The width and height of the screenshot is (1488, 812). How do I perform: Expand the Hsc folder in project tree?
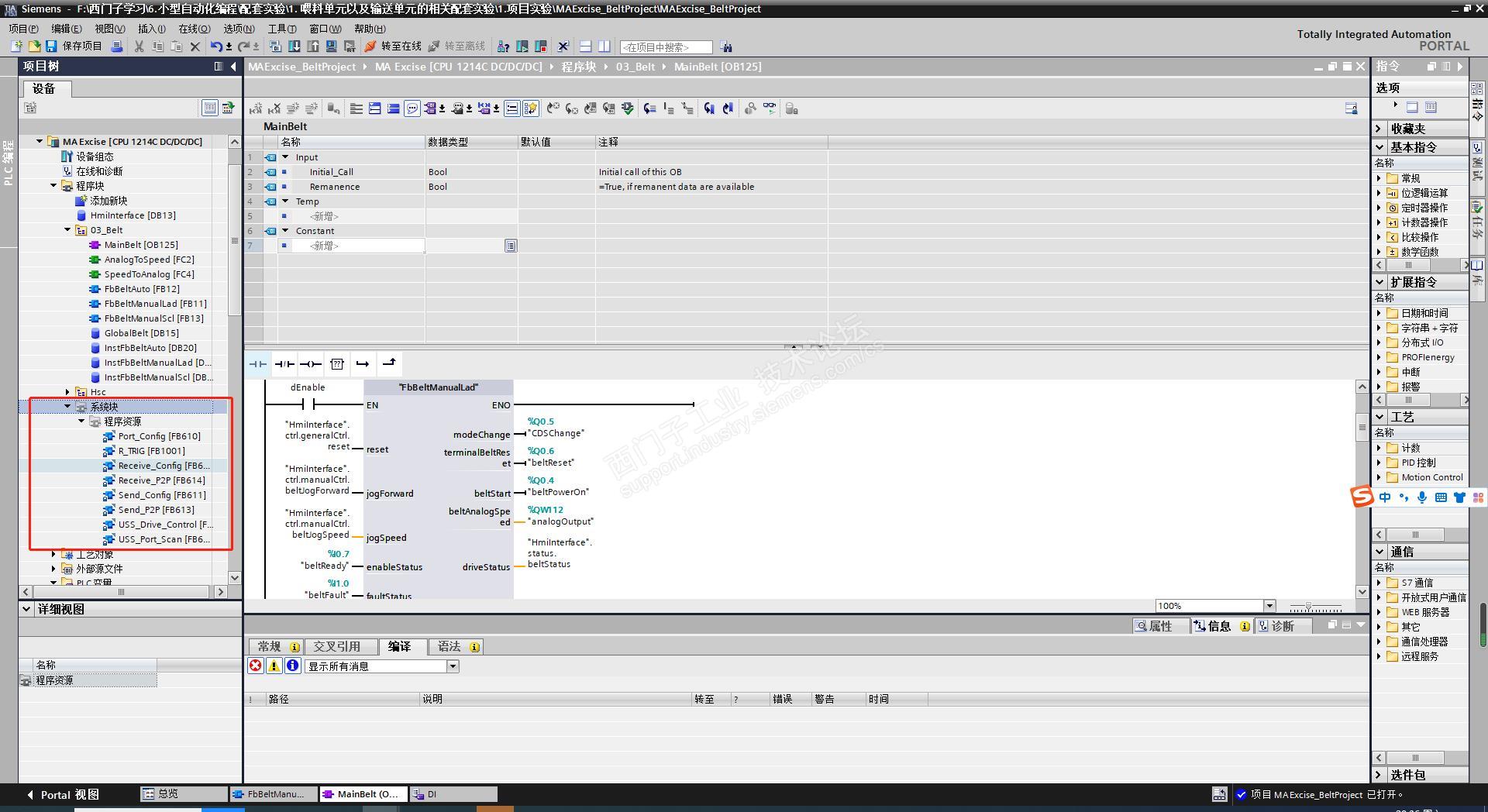click(x=67, y=392)
